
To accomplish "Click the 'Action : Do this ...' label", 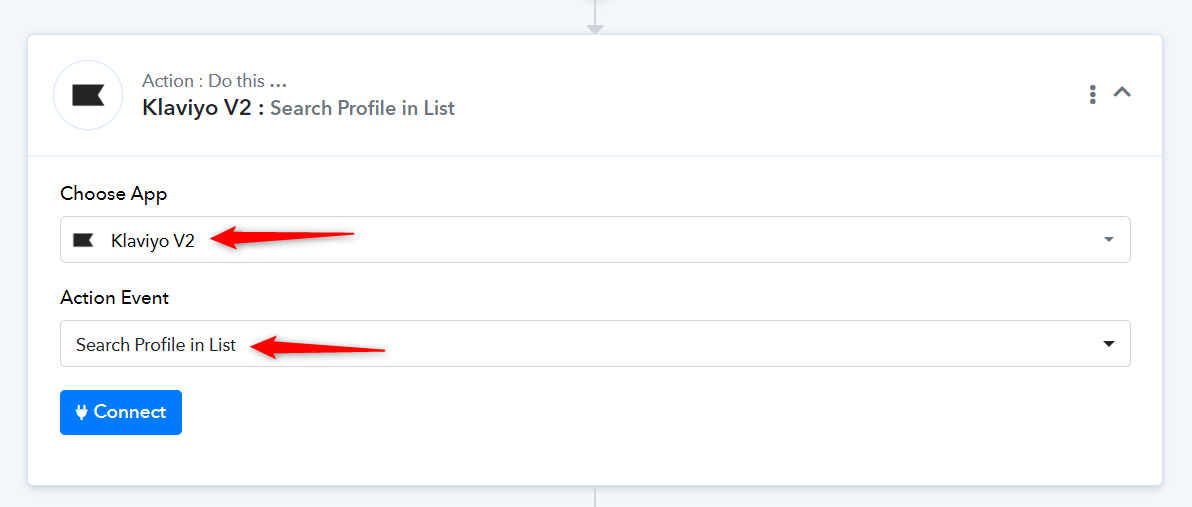I will 214,81.
